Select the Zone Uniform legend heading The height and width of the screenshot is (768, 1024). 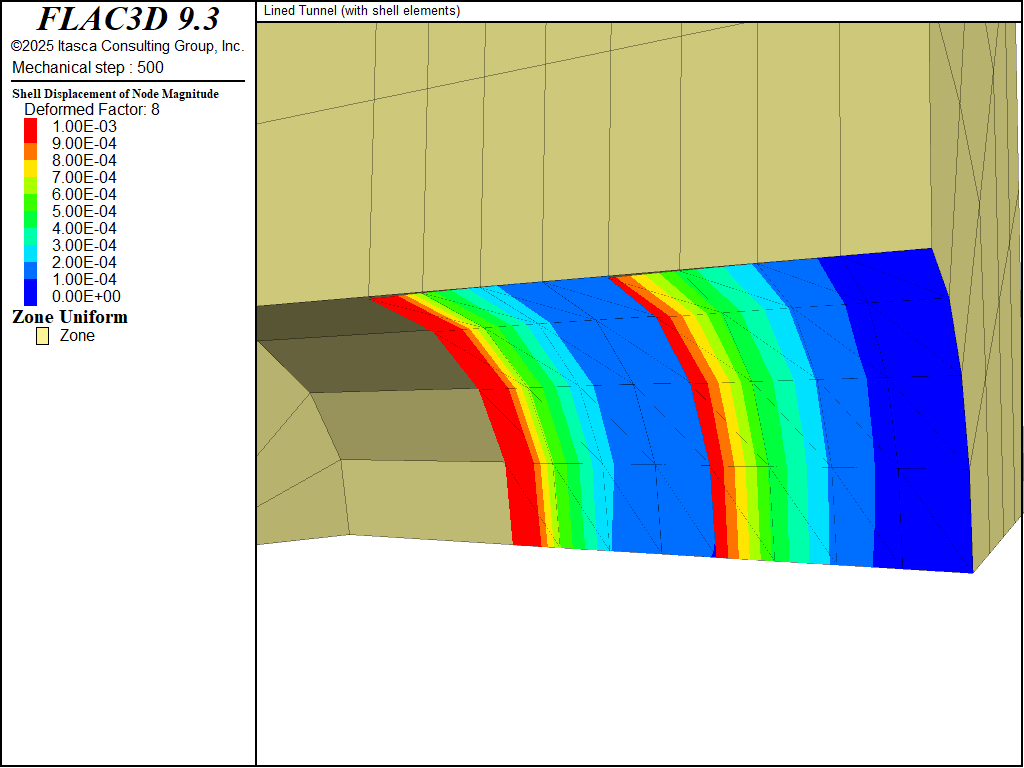[70, 317]
